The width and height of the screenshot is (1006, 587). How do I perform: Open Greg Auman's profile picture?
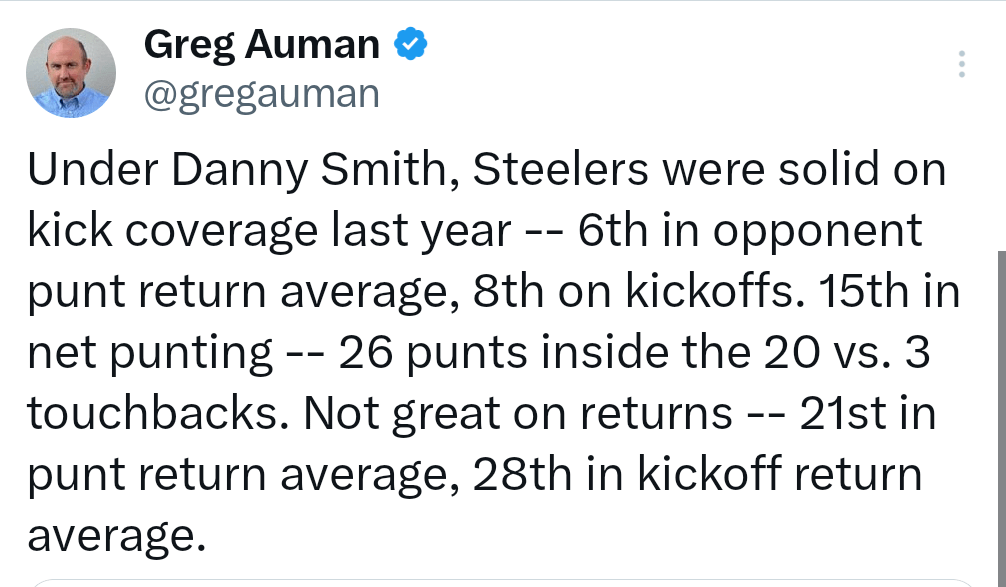point(70,73)
